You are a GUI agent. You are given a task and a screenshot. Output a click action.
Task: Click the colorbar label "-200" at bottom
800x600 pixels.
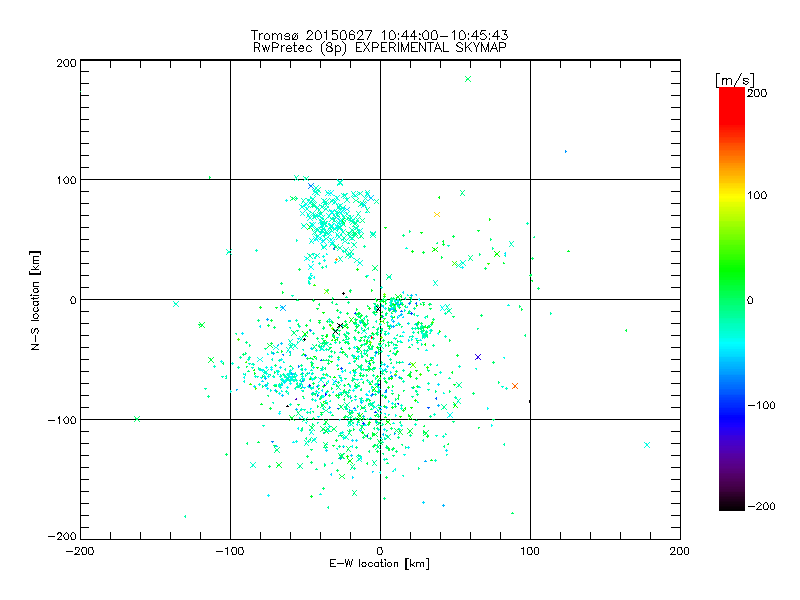(x=761, y=506)
